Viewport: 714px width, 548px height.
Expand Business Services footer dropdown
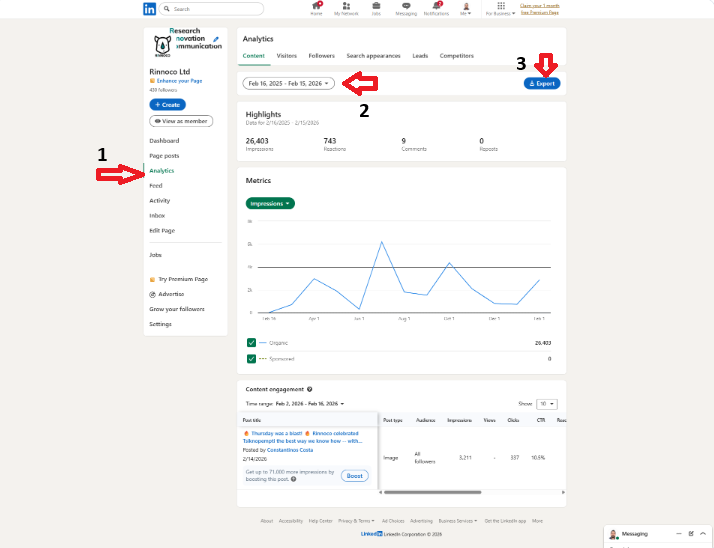[x=458, y=521]
